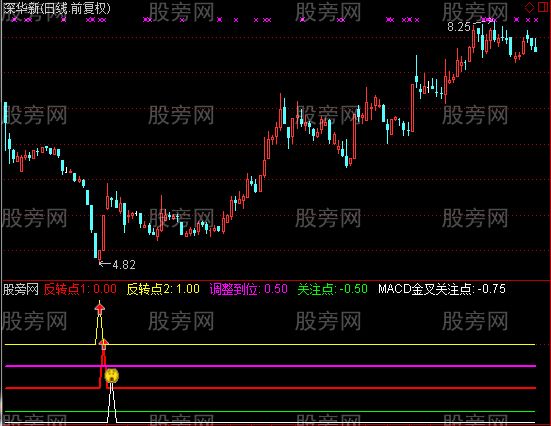Click the 调整到位: 0.50 indicator label

tap(248, 289)
